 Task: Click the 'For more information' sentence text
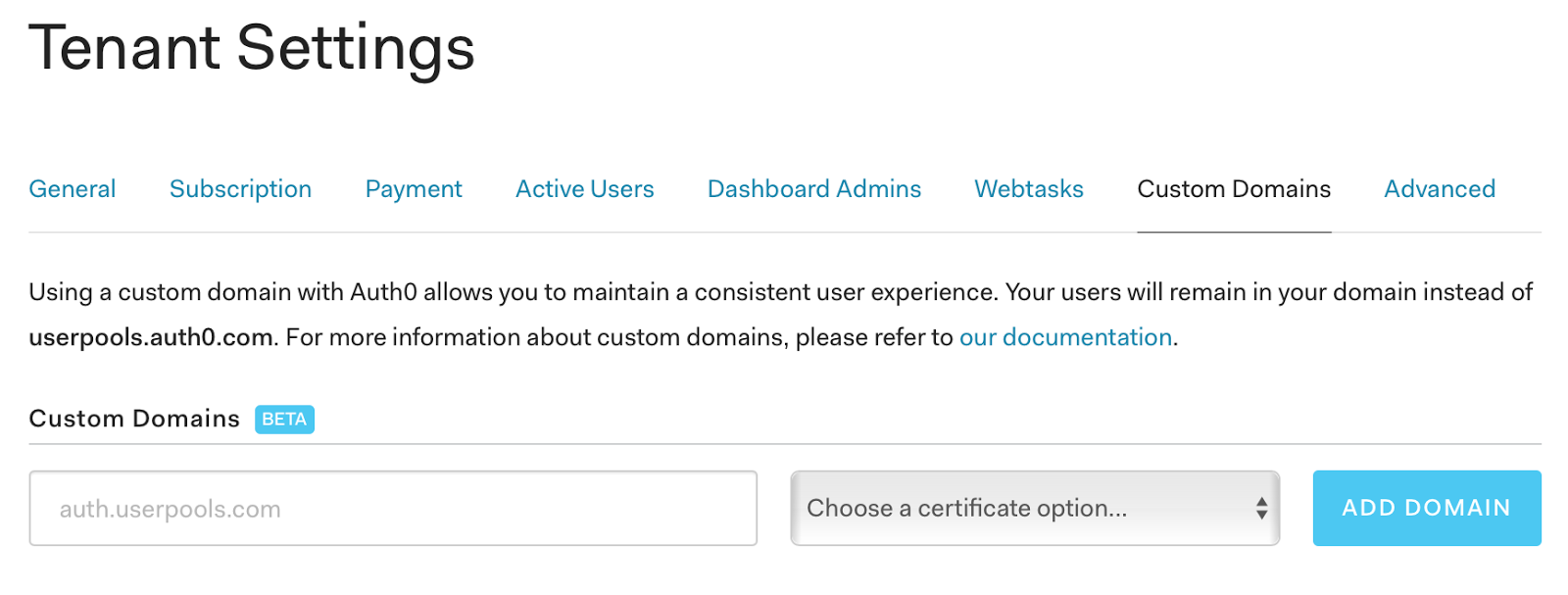[619, 337]
